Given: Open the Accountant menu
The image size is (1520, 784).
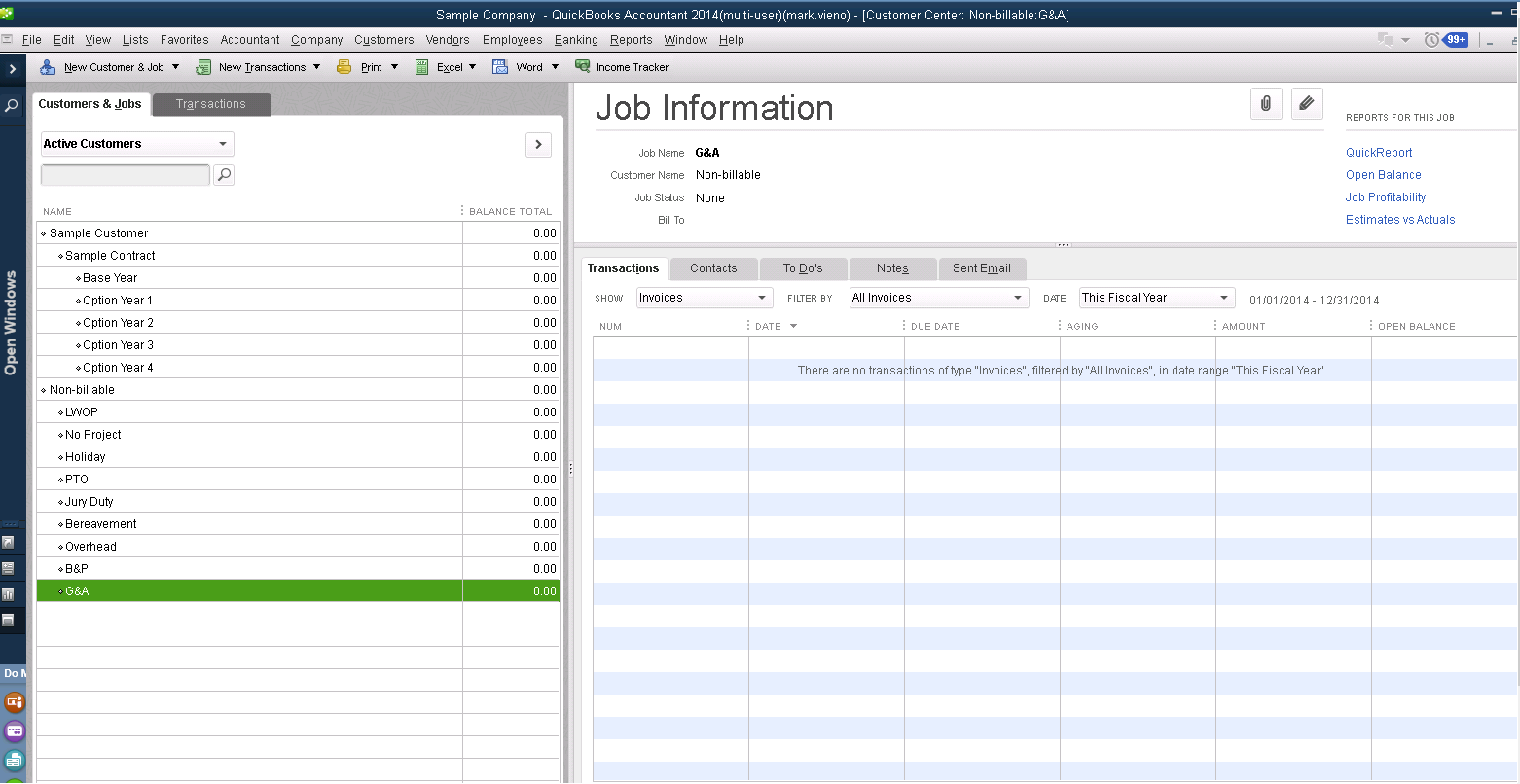Looking at the screenshot, I should (x=250, y=40).
